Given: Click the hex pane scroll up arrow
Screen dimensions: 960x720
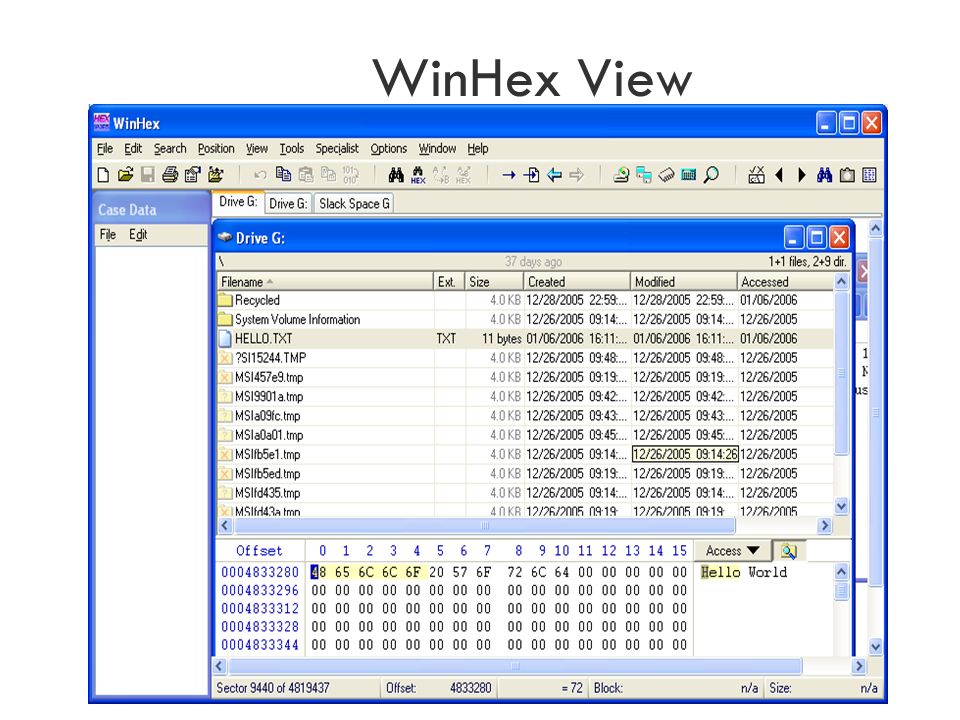Looking at the screenshot, I should [x=841, y=572].
